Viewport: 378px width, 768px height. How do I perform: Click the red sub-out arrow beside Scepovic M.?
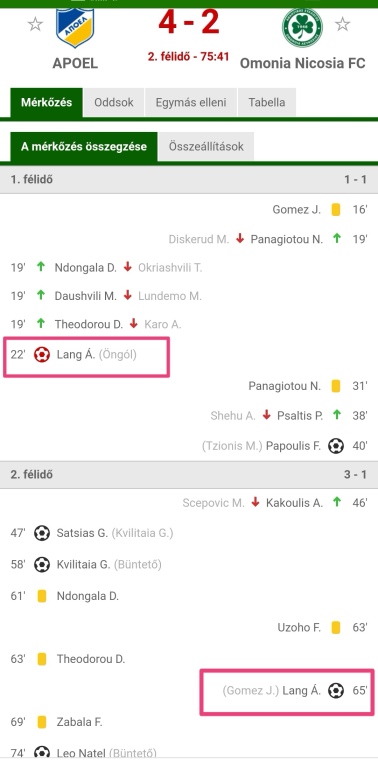[255, 503]
